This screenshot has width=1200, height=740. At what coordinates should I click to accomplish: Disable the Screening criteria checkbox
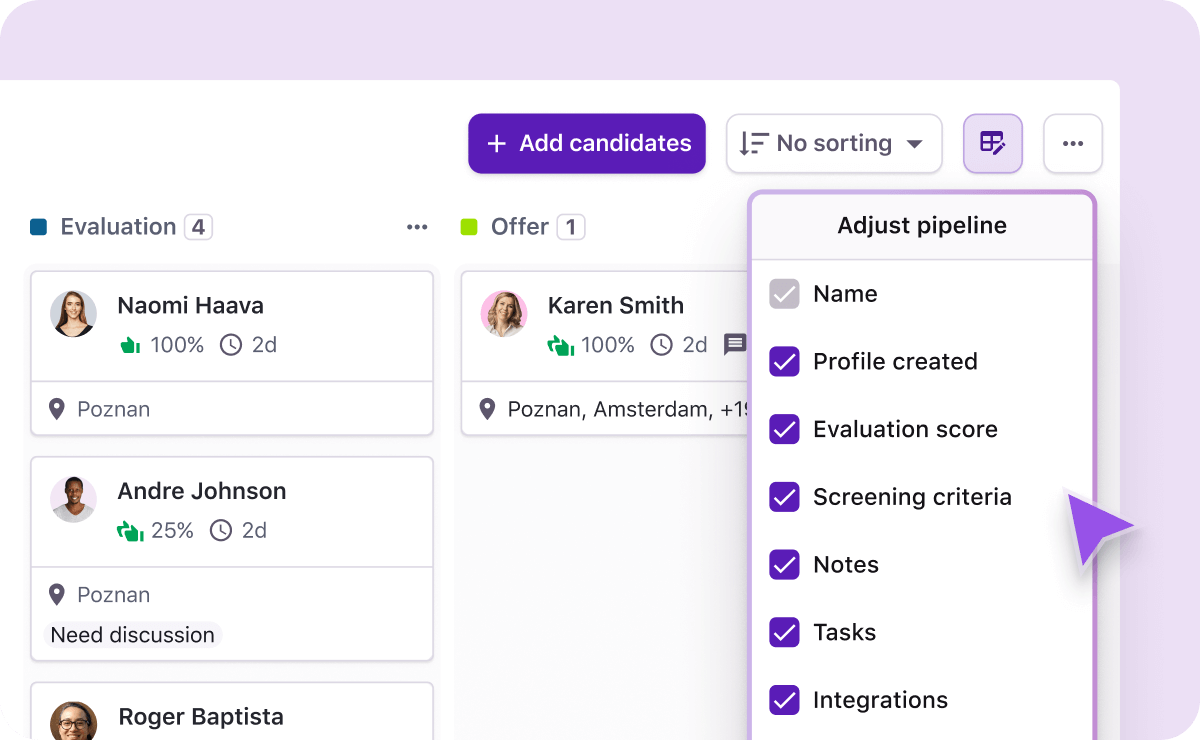784,497
